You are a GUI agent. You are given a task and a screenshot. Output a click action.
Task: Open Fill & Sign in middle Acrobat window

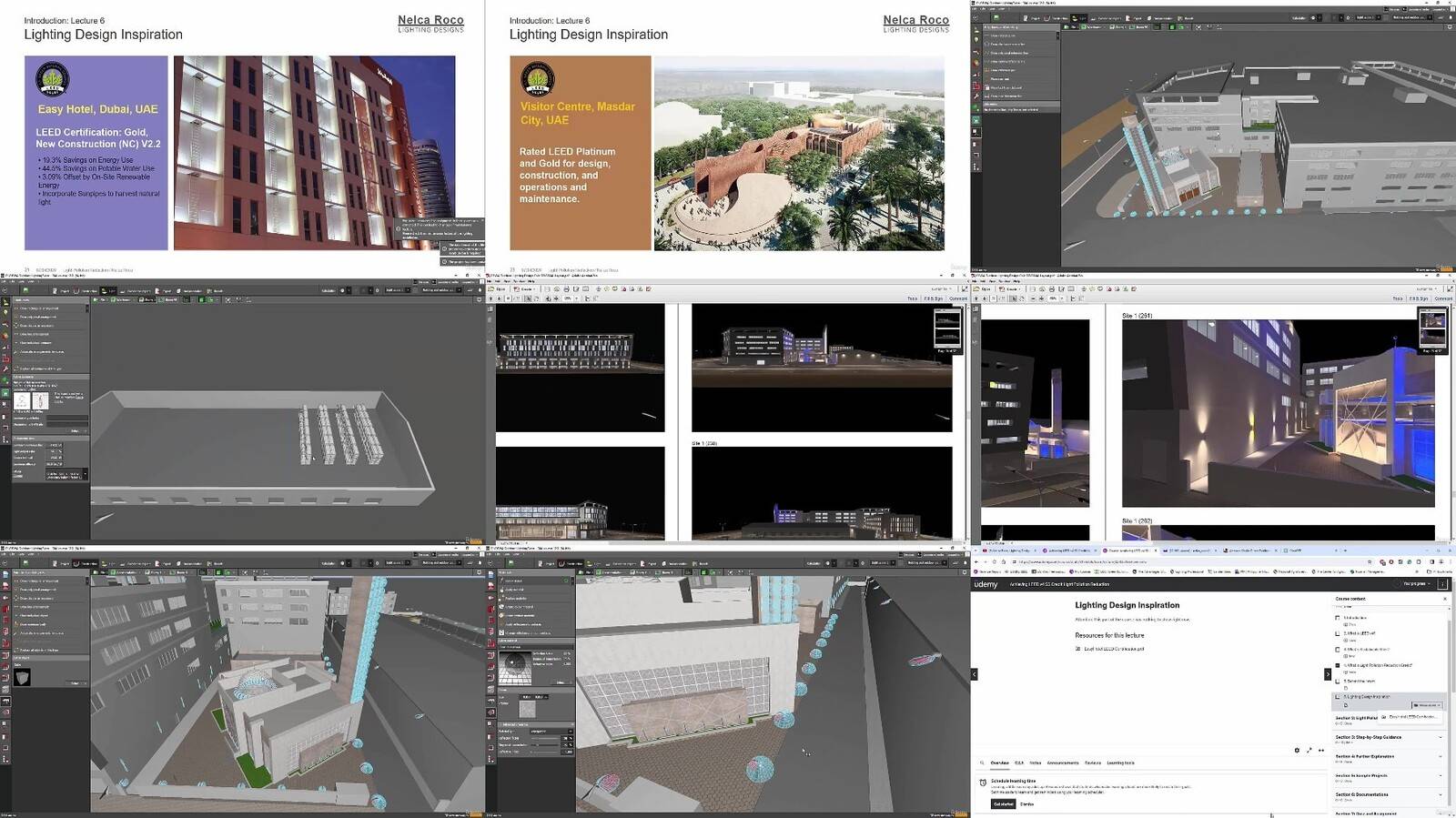click(x=934, y=298)
